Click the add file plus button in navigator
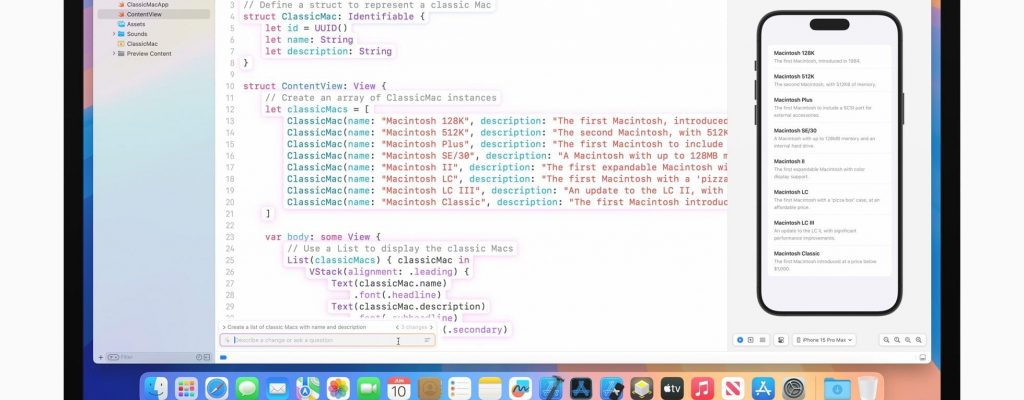This screenshot has width=1024, height=400. (100, 357)
